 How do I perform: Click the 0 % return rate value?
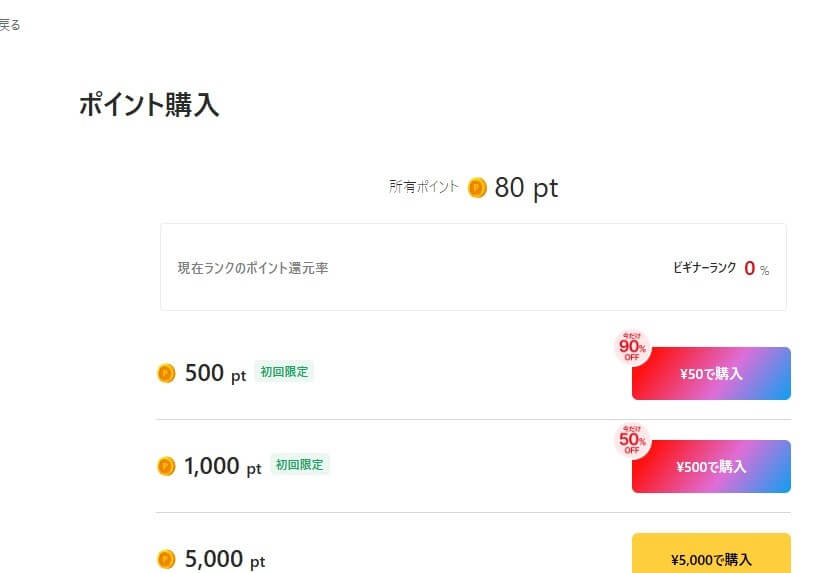[756, 268]
